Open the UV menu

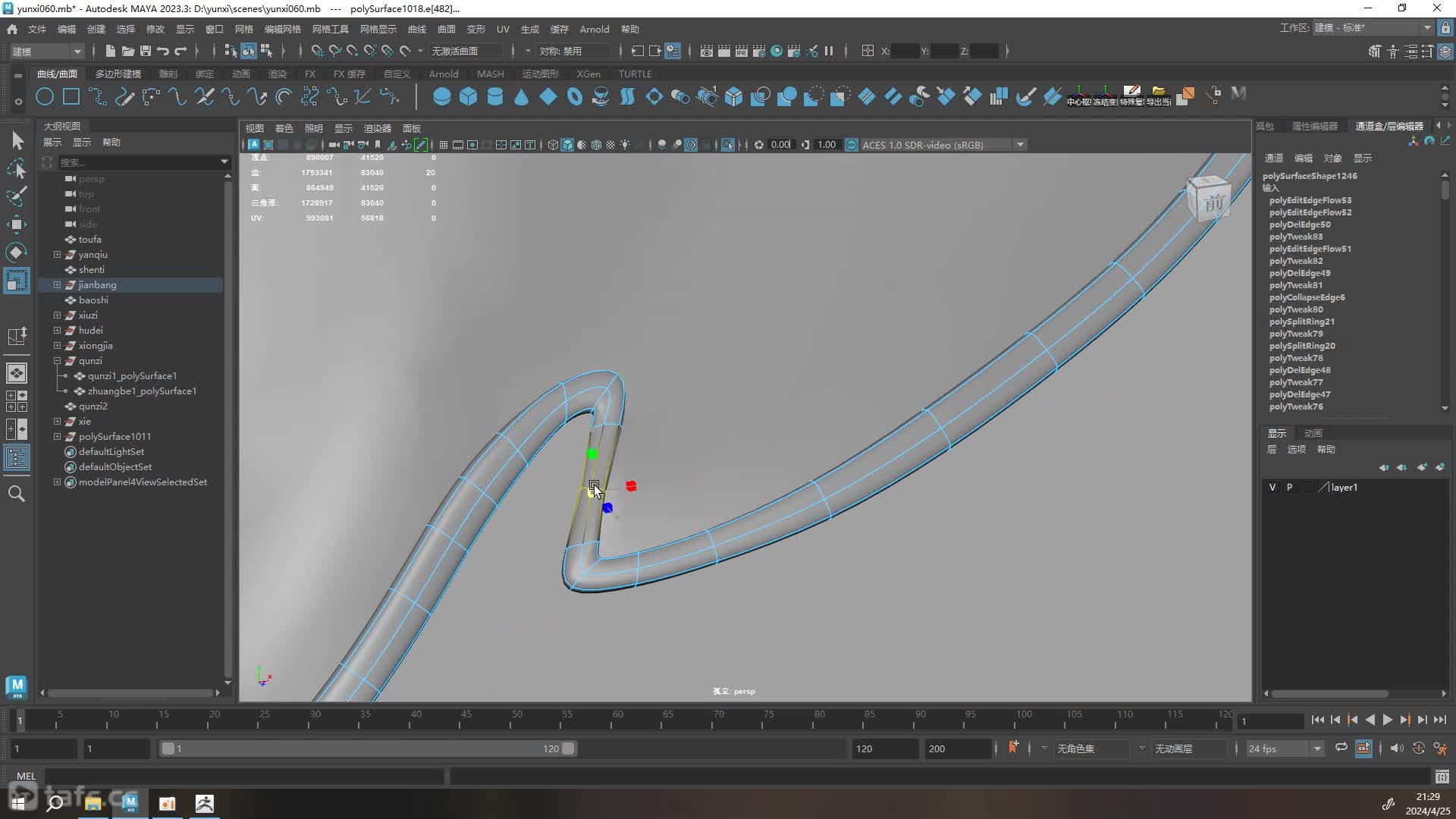point(503,29)
